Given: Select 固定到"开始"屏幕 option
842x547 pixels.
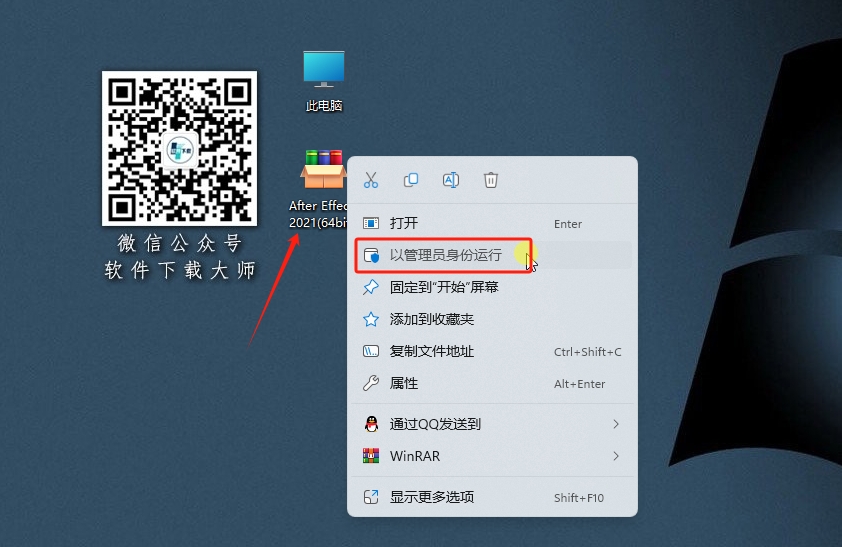Looking at the screenshot, I should [x=492, y=287].
